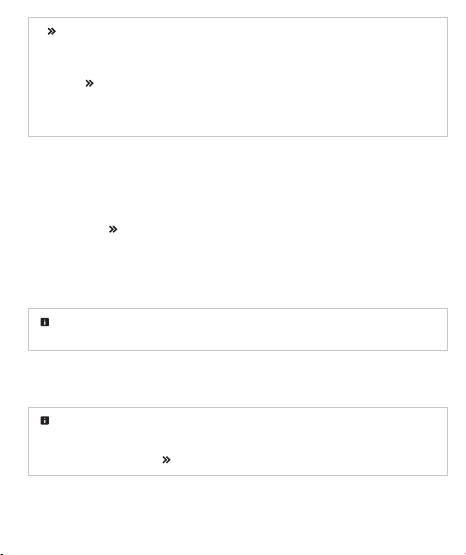Click the info icon in the middle note box
This screenshot has height=555, width=466.
tap(45, 322)
